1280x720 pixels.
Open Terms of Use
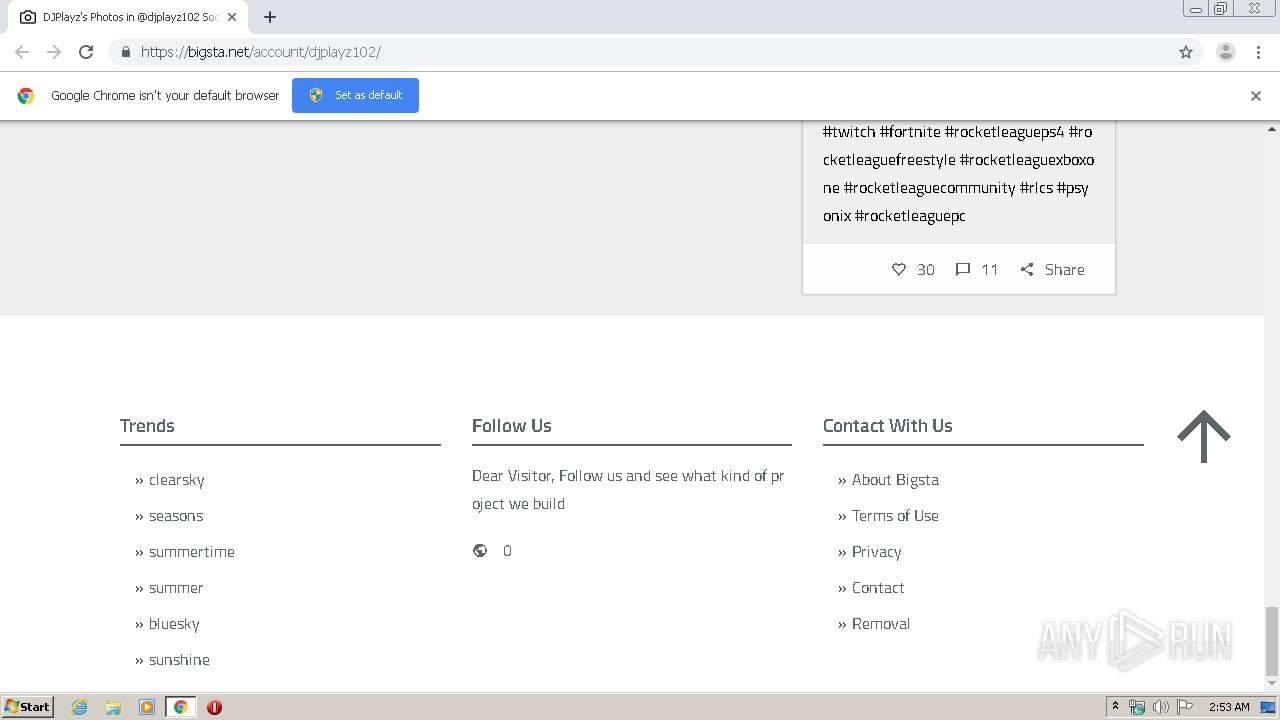(x=895, y=516)
